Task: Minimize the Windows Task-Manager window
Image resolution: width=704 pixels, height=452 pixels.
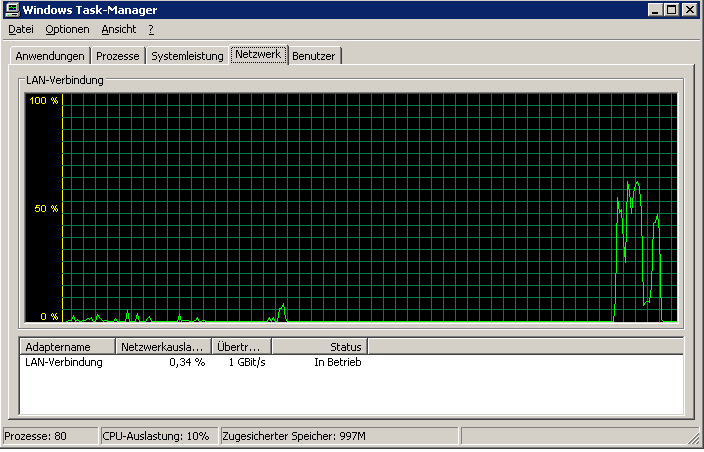Action: 656,10
